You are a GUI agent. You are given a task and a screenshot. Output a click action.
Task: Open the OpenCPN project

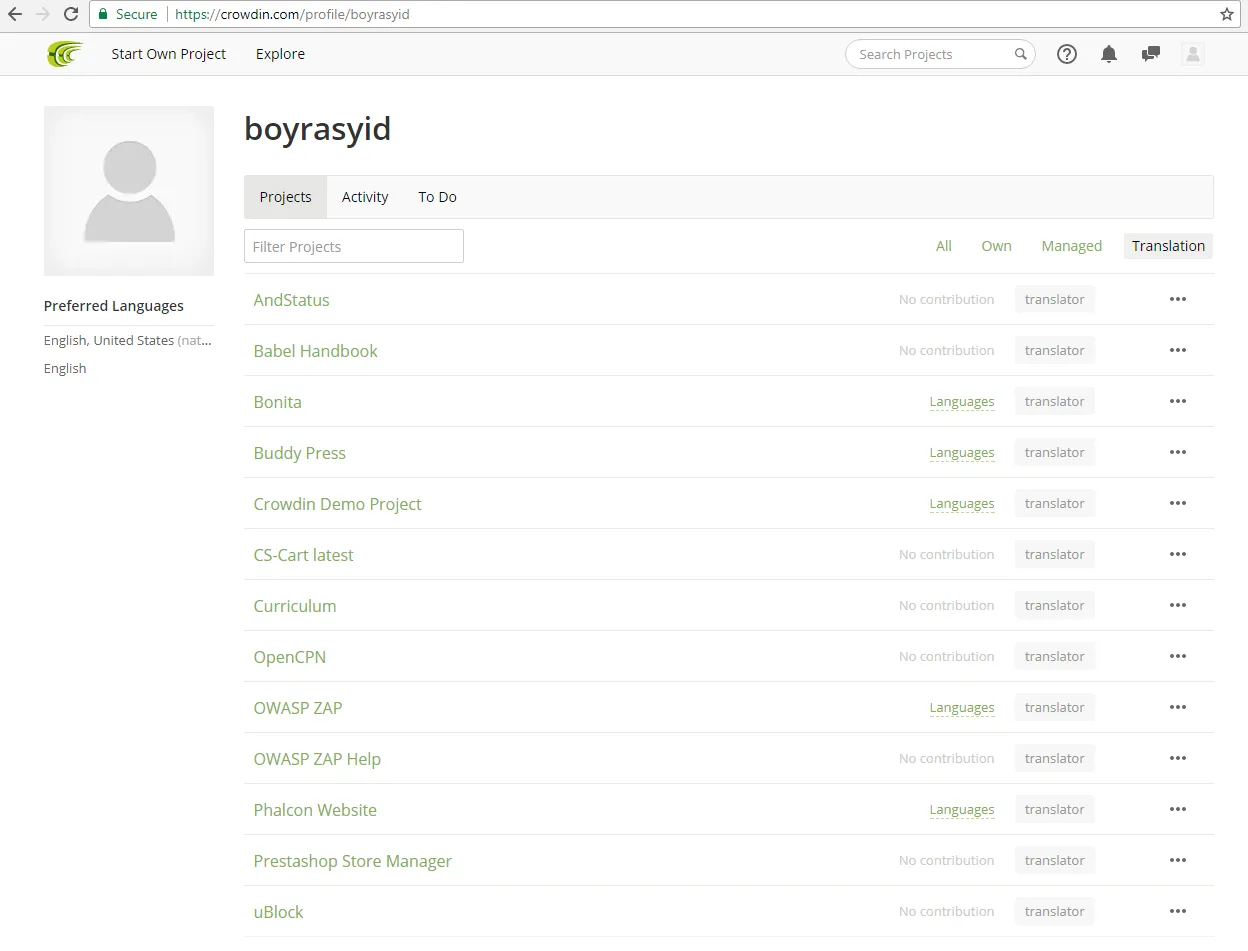pos(289,657)
